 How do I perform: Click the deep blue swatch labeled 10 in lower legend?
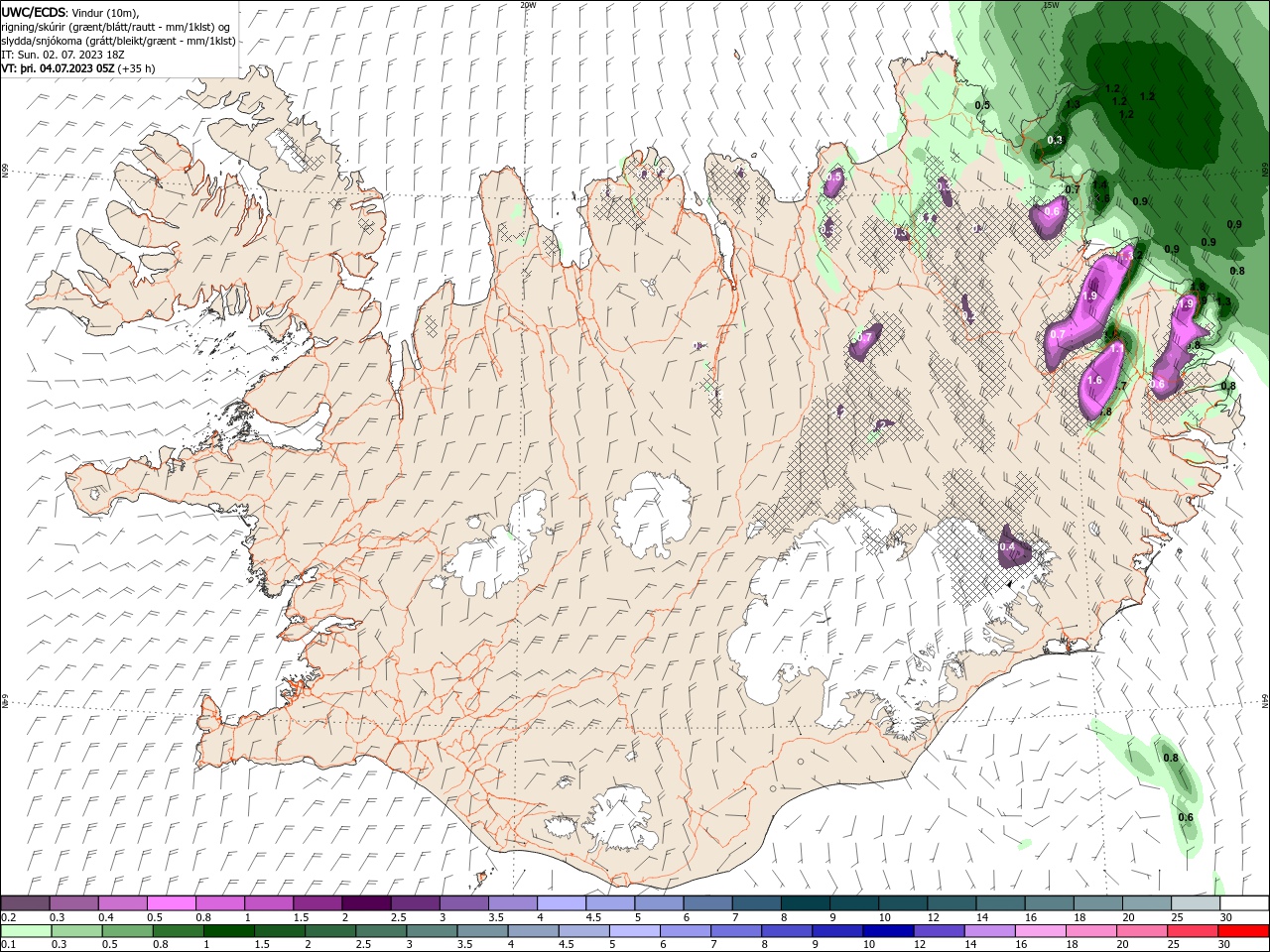point(887,931)
